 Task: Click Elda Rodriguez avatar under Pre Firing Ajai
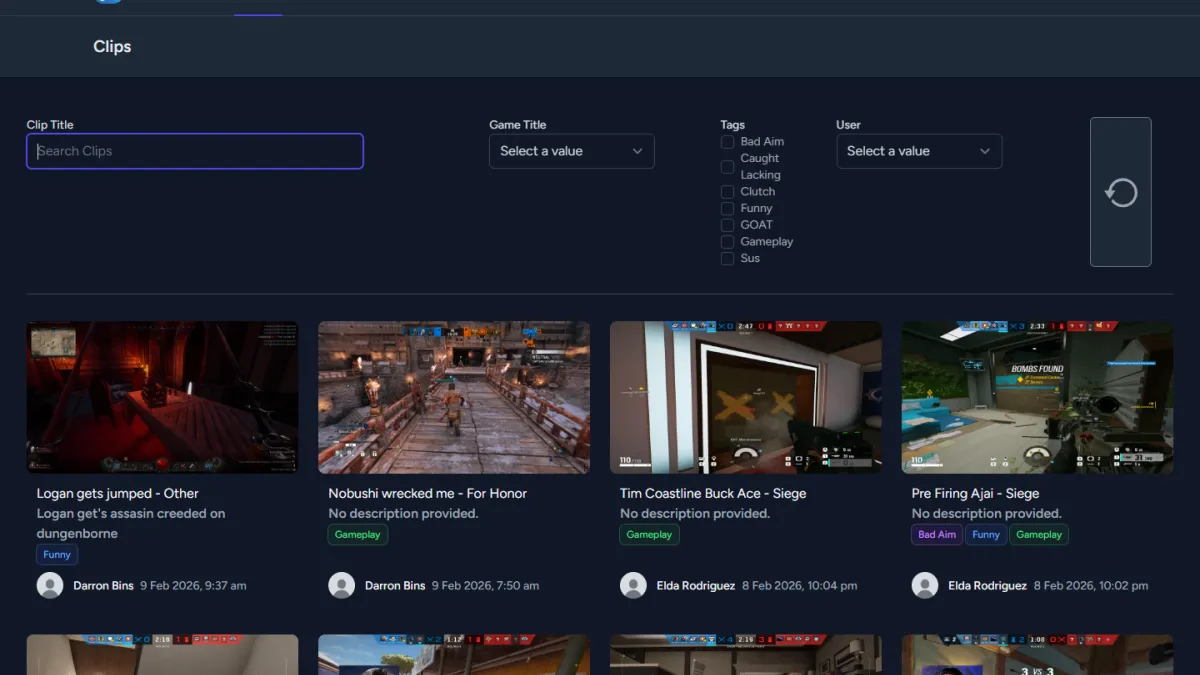tap(925, 586)
